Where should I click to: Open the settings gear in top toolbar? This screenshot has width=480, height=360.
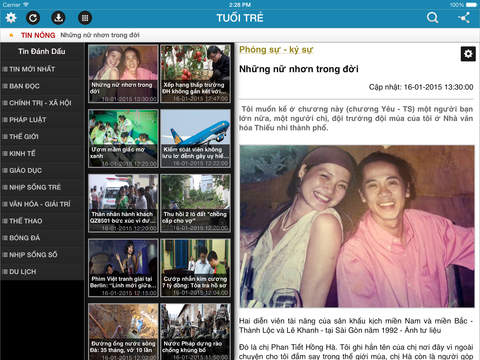tap(11, 18)
